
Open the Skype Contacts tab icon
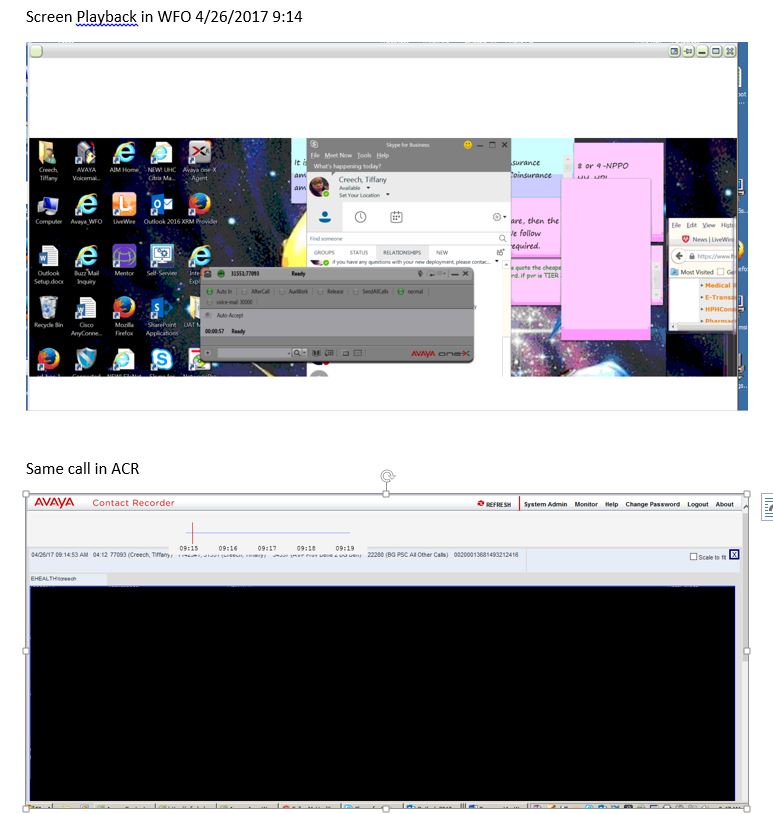pyautogui.click(x=325, y=216)
